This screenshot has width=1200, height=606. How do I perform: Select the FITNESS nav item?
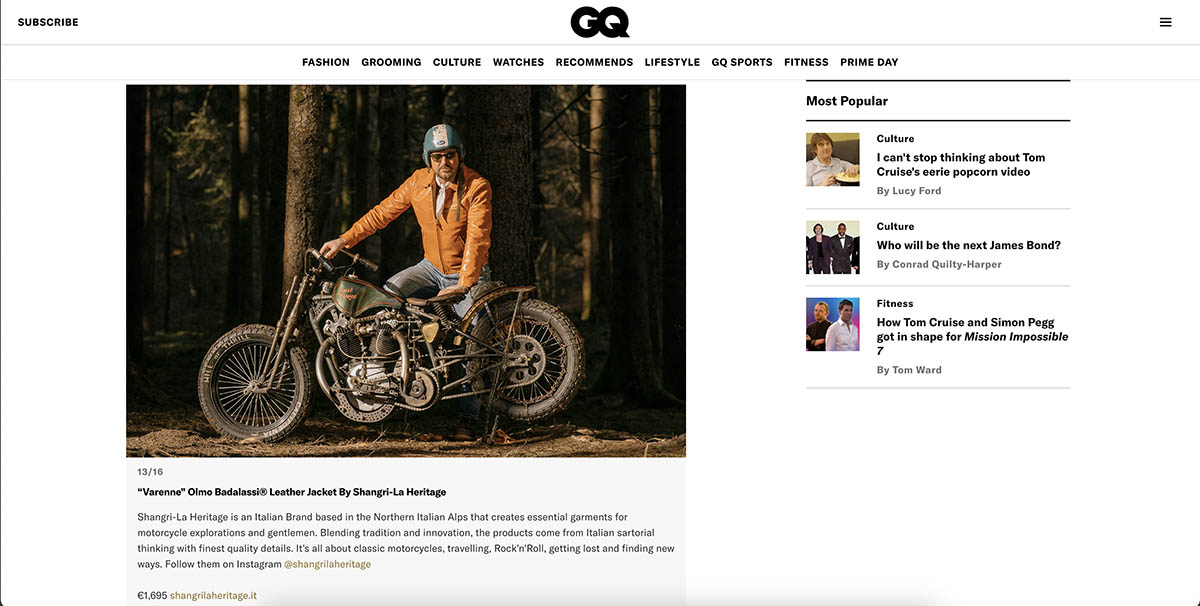(806, 62)
